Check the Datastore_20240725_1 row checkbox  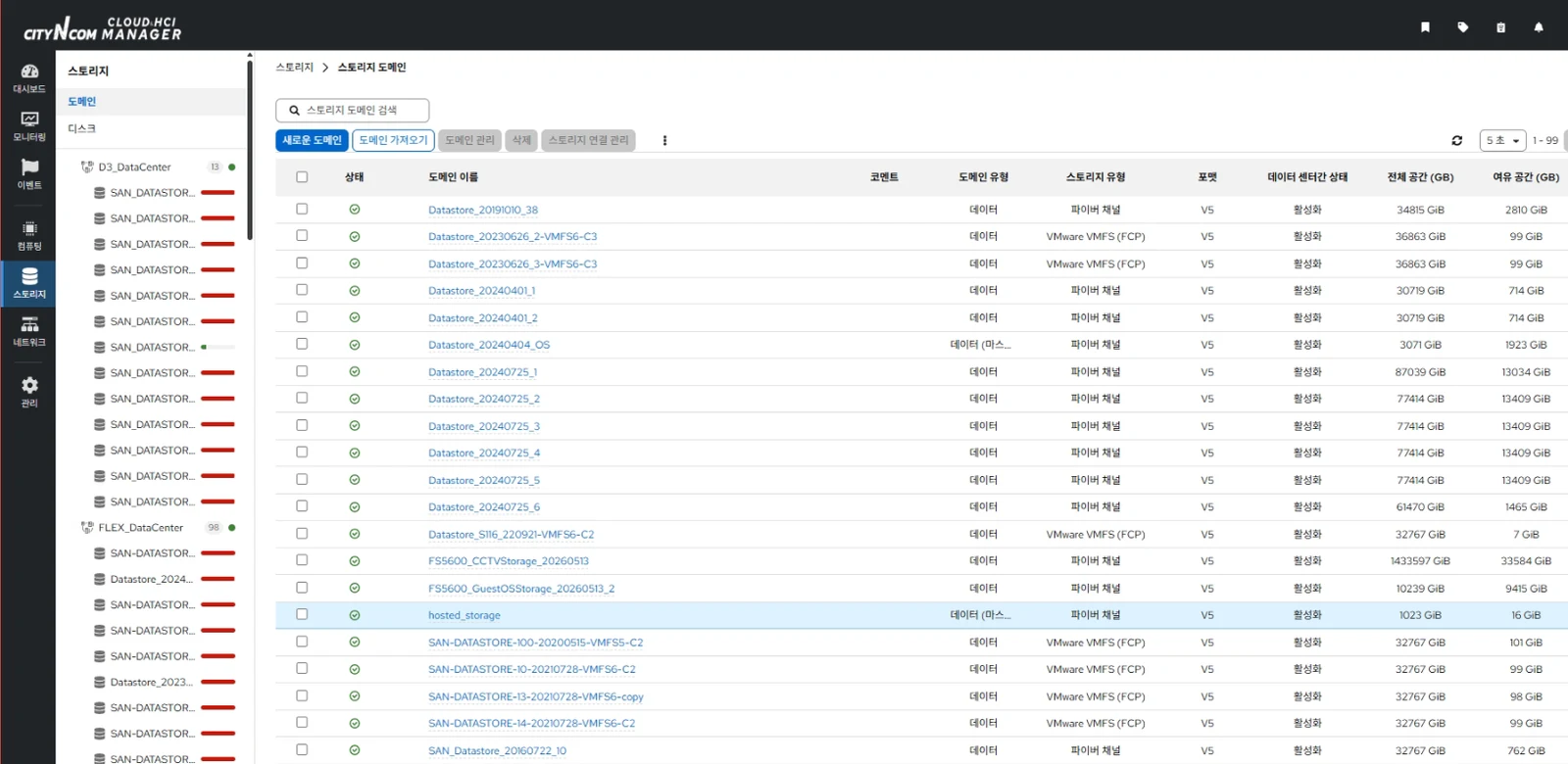tap(302, 371)
